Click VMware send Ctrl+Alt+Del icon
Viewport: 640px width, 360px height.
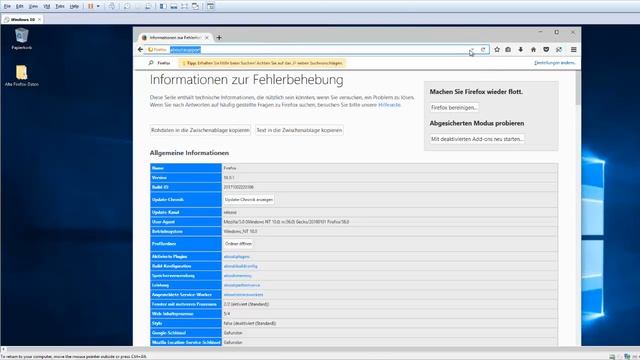(111, 7)
